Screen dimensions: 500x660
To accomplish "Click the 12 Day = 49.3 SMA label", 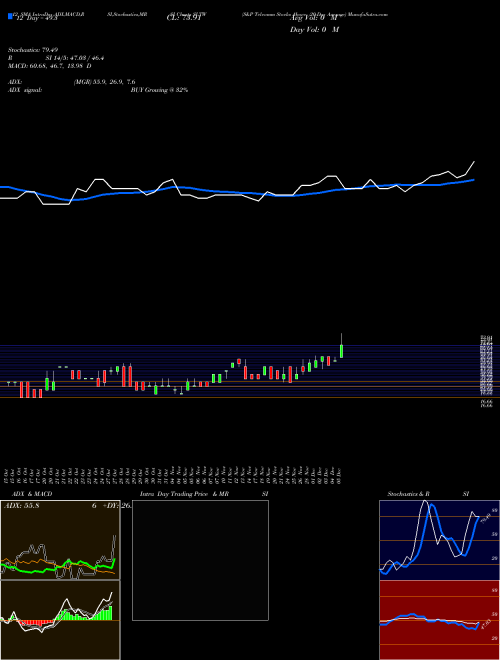I will click(x=35, y=18).
